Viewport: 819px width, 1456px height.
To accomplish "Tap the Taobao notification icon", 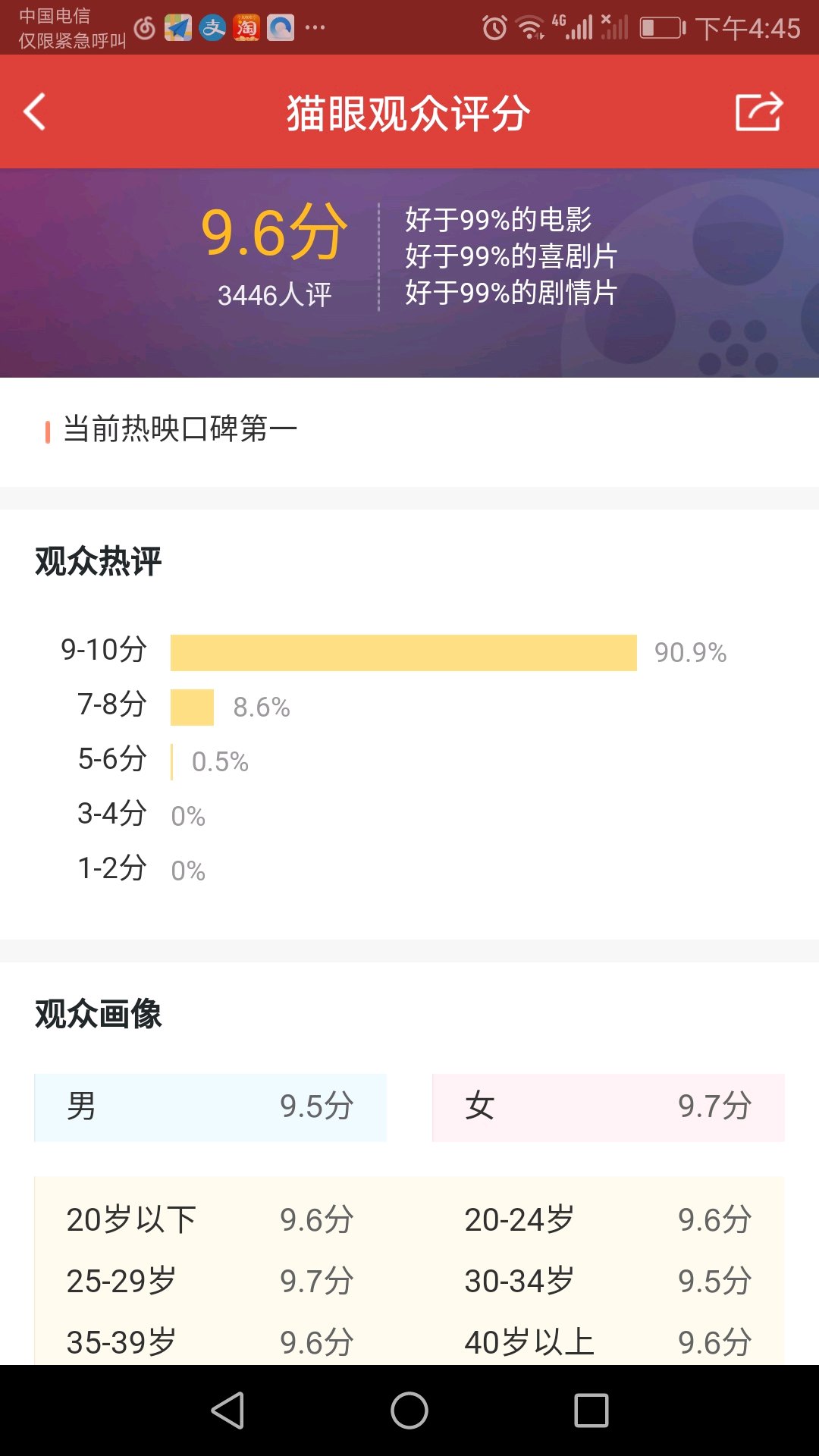I will (246, 29).
